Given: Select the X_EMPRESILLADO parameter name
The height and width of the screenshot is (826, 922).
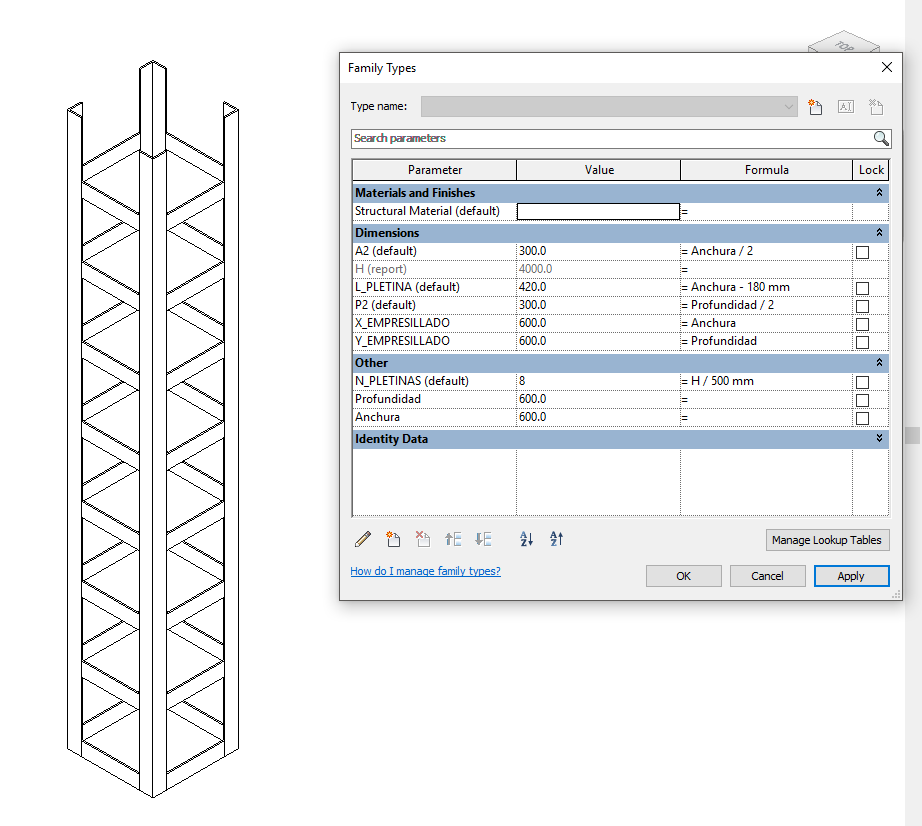Looking at the screenshot, I should (x=402, y=323).
